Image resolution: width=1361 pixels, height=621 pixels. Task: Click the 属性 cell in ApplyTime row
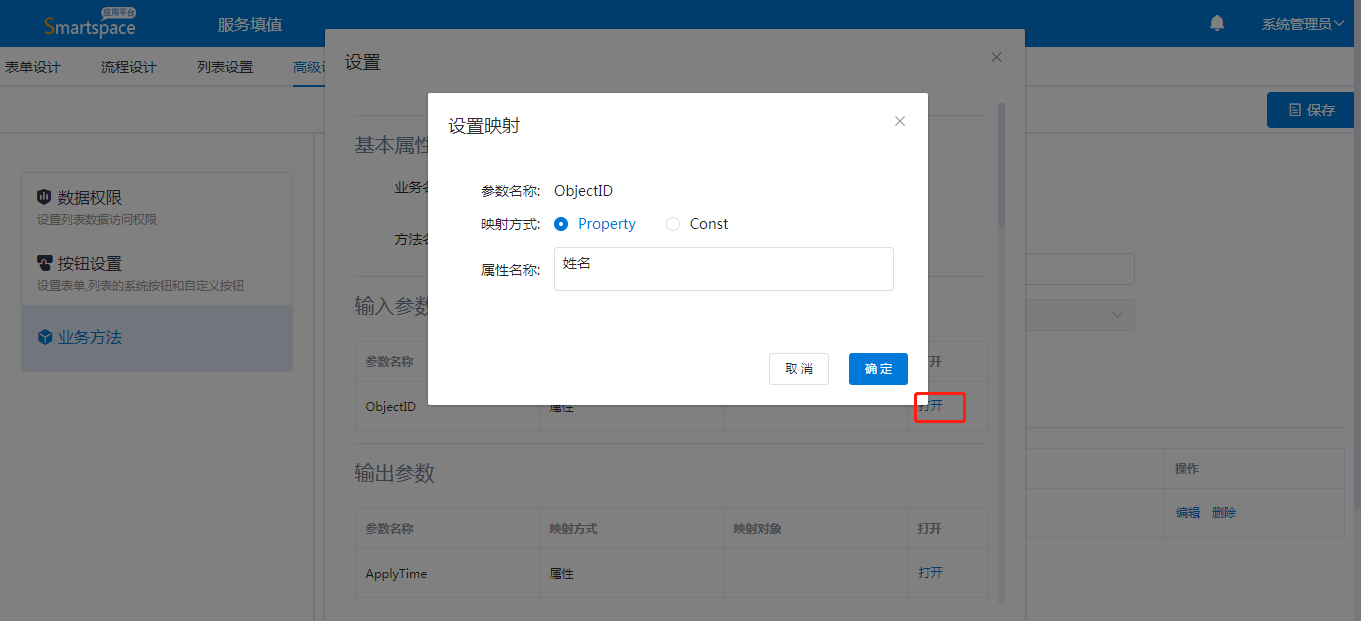[631, 574]
